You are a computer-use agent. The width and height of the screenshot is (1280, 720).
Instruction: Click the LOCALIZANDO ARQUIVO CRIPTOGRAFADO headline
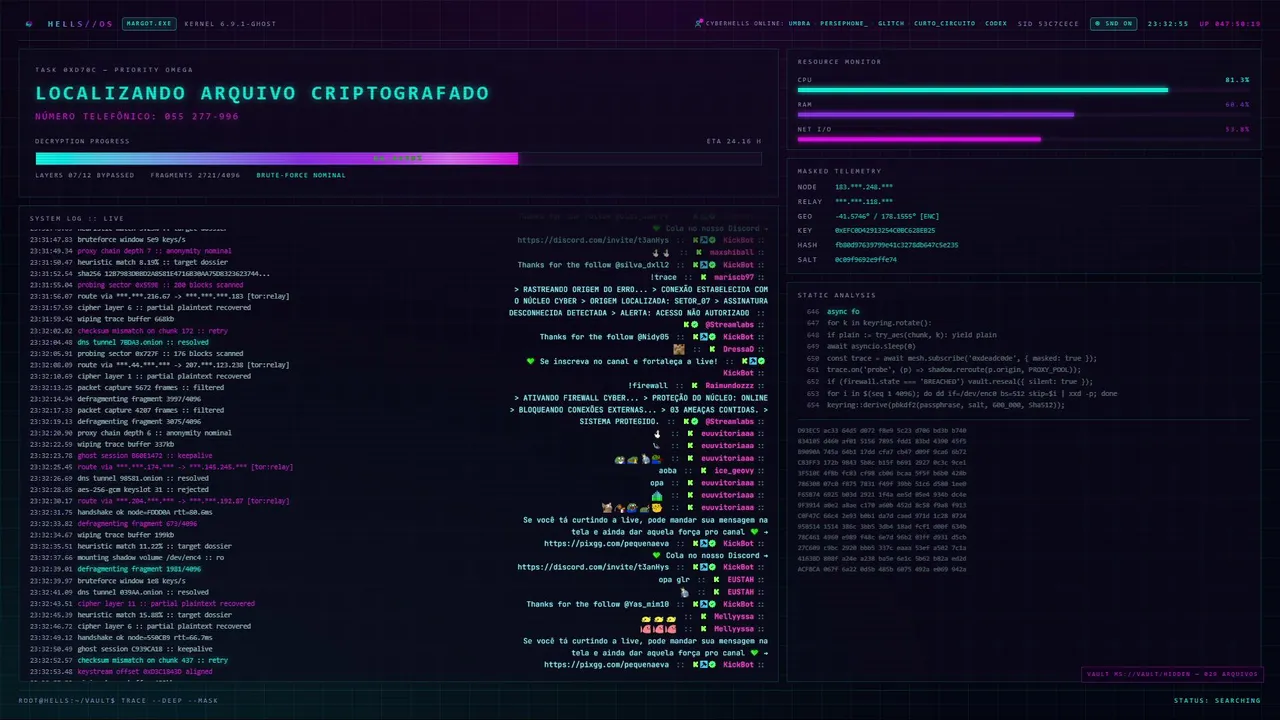point(262,93)
